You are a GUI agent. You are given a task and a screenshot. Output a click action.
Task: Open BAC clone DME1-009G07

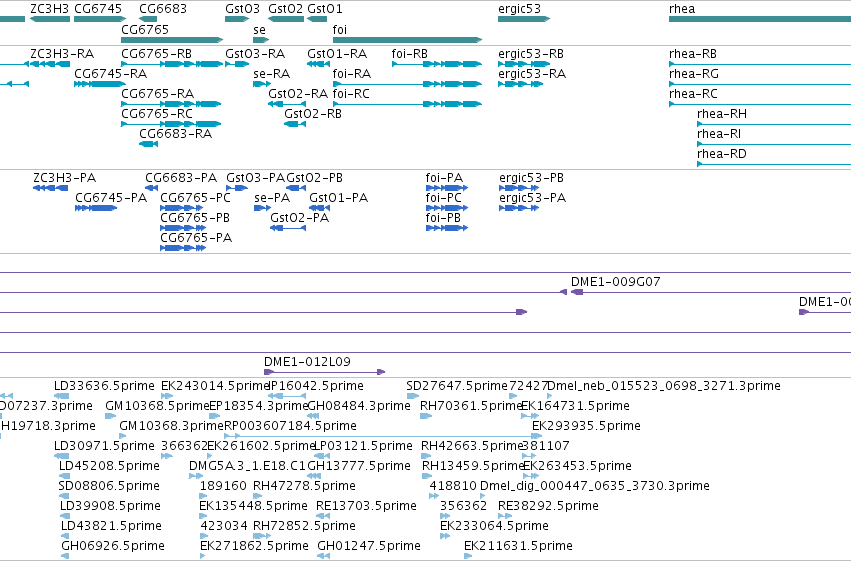615,282
